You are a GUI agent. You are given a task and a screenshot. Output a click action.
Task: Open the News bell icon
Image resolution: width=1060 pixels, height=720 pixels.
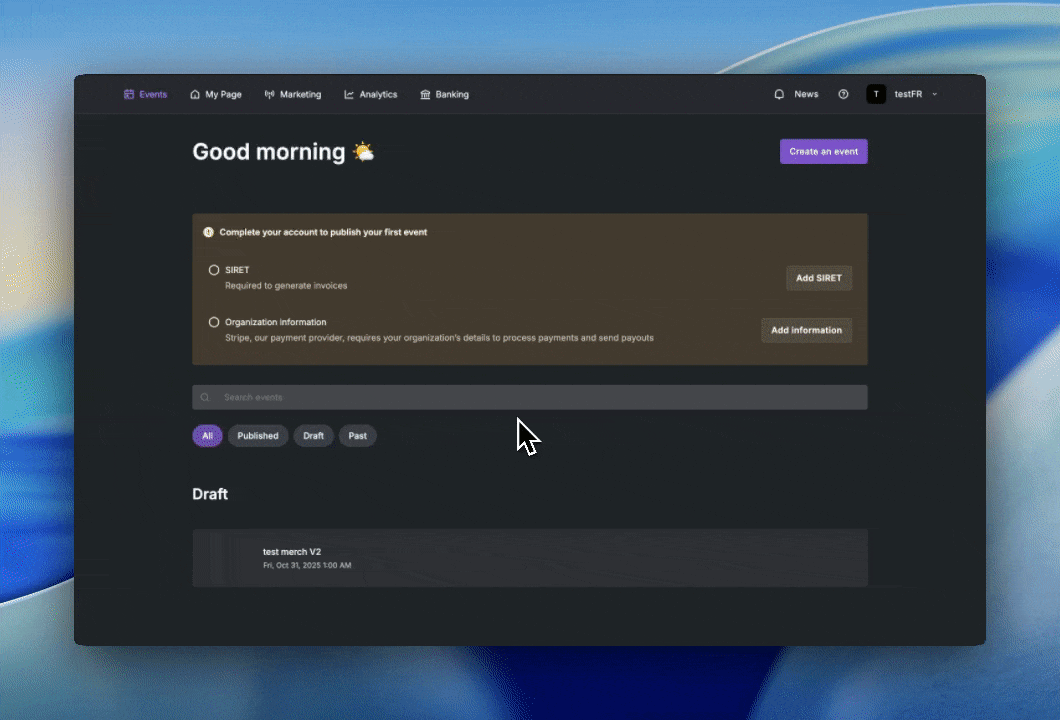click(779, 95)
